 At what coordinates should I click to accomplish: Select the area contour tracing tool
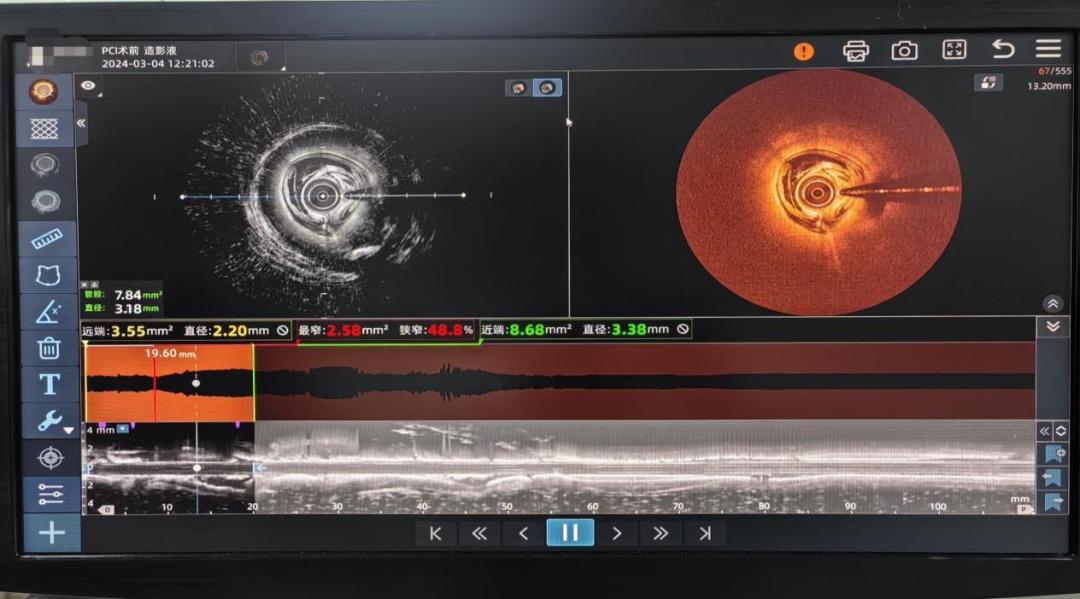48,275
